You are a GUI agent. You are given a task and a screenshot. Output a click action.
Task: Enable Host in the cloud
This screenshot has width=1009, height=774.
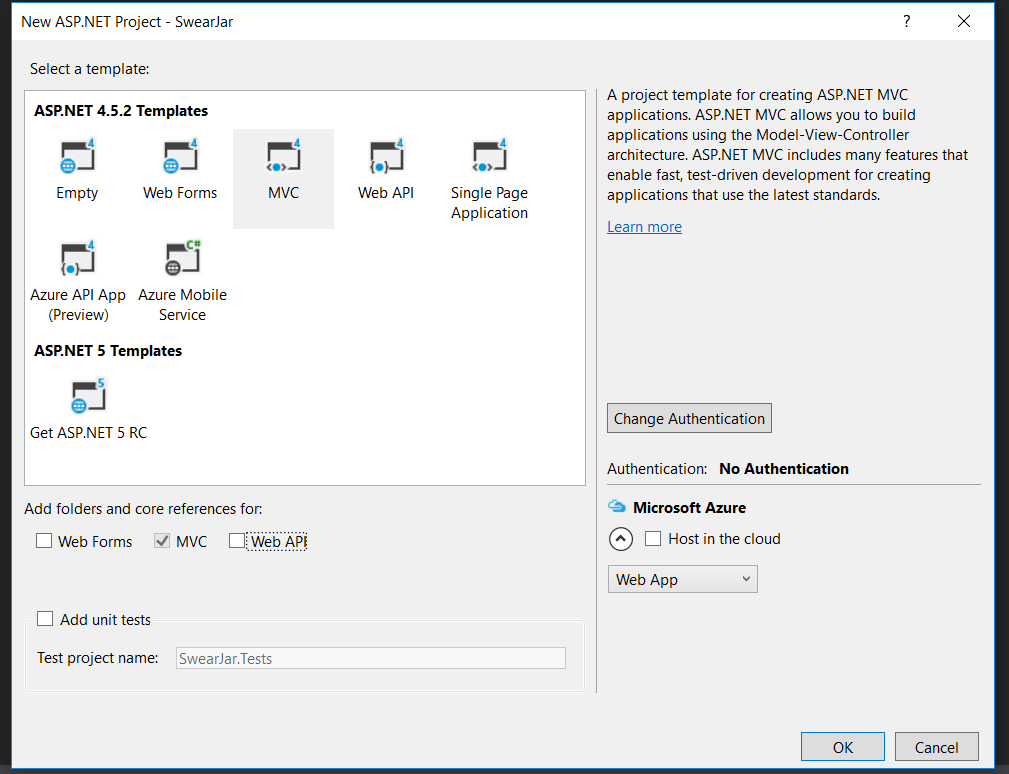coord(651,538)
